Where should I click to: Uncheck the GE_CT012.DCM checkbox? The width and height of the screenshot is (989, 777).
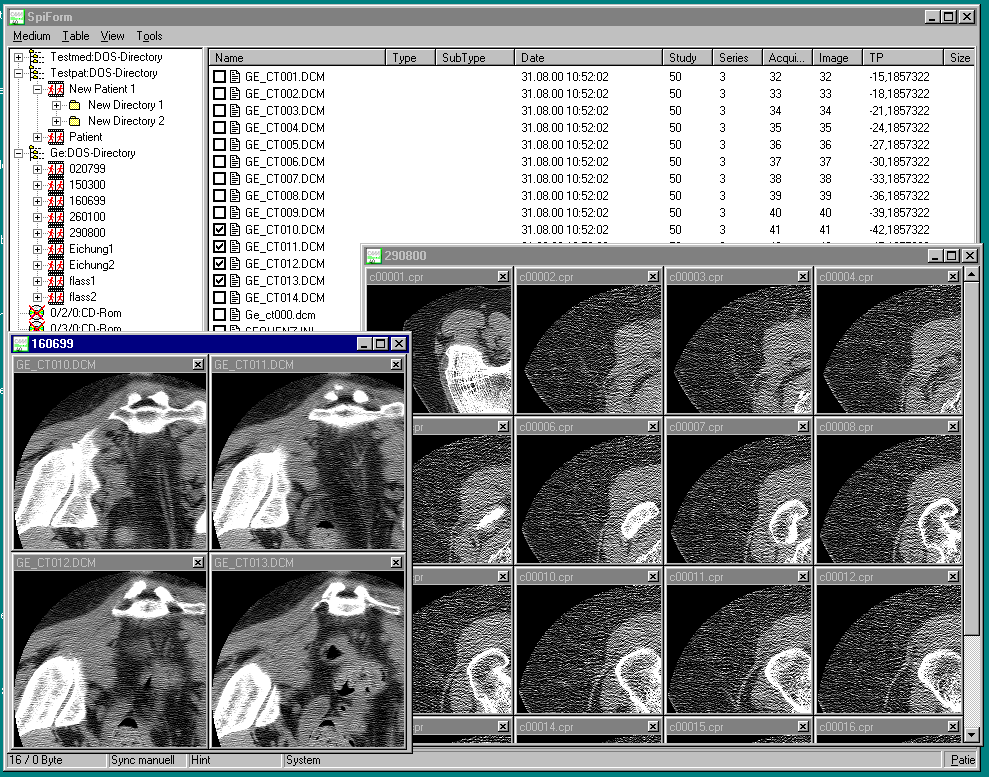[x=219, y=264]
